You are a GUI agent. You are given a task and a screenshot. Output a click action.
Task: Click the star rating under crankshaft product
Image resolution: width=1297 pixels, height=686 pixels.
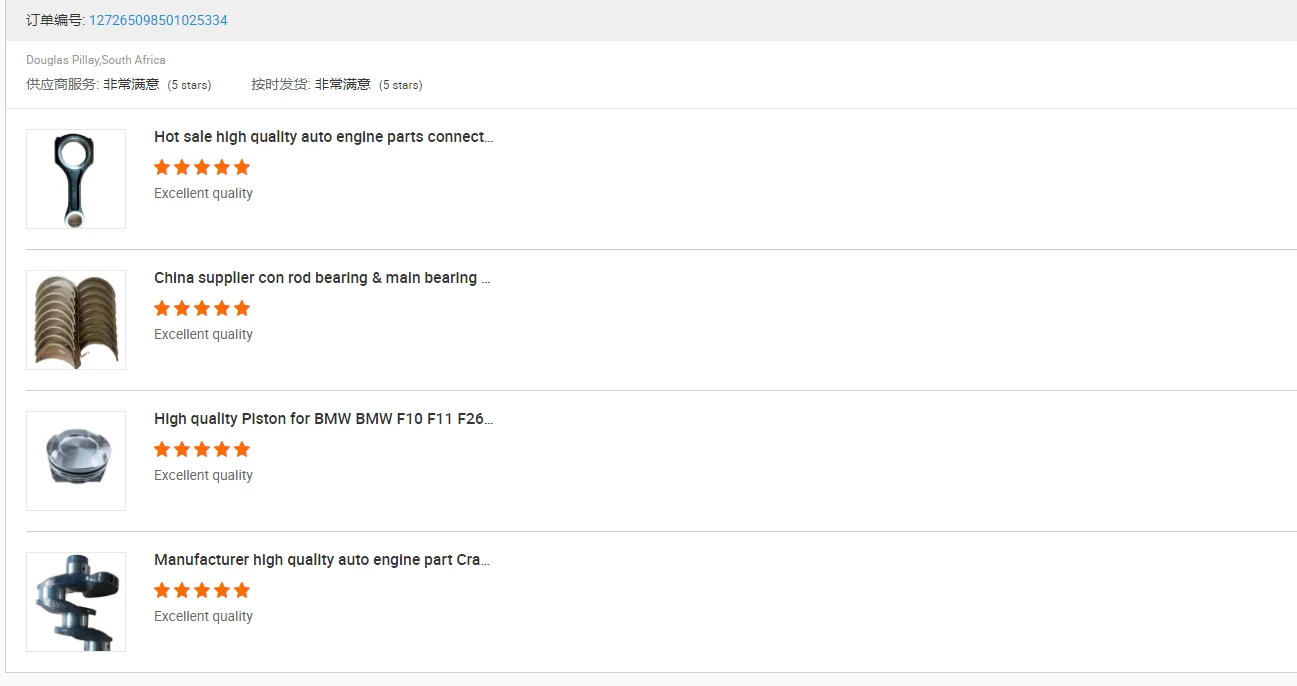(202, 590)
